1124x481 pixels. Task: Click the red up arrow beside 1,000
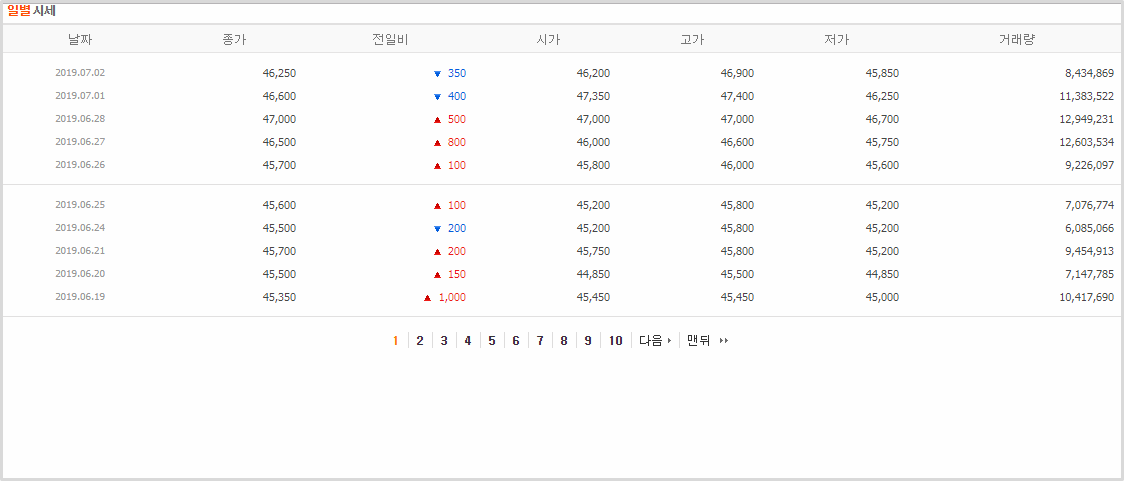pos(427,297)
